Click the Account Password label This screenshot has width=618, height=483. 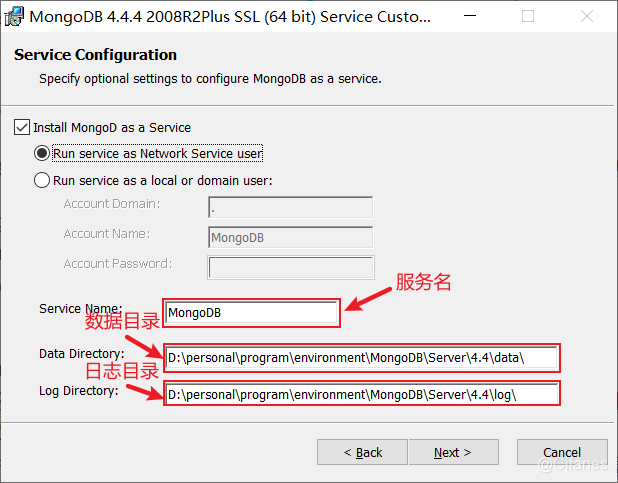tap(118, 264)
